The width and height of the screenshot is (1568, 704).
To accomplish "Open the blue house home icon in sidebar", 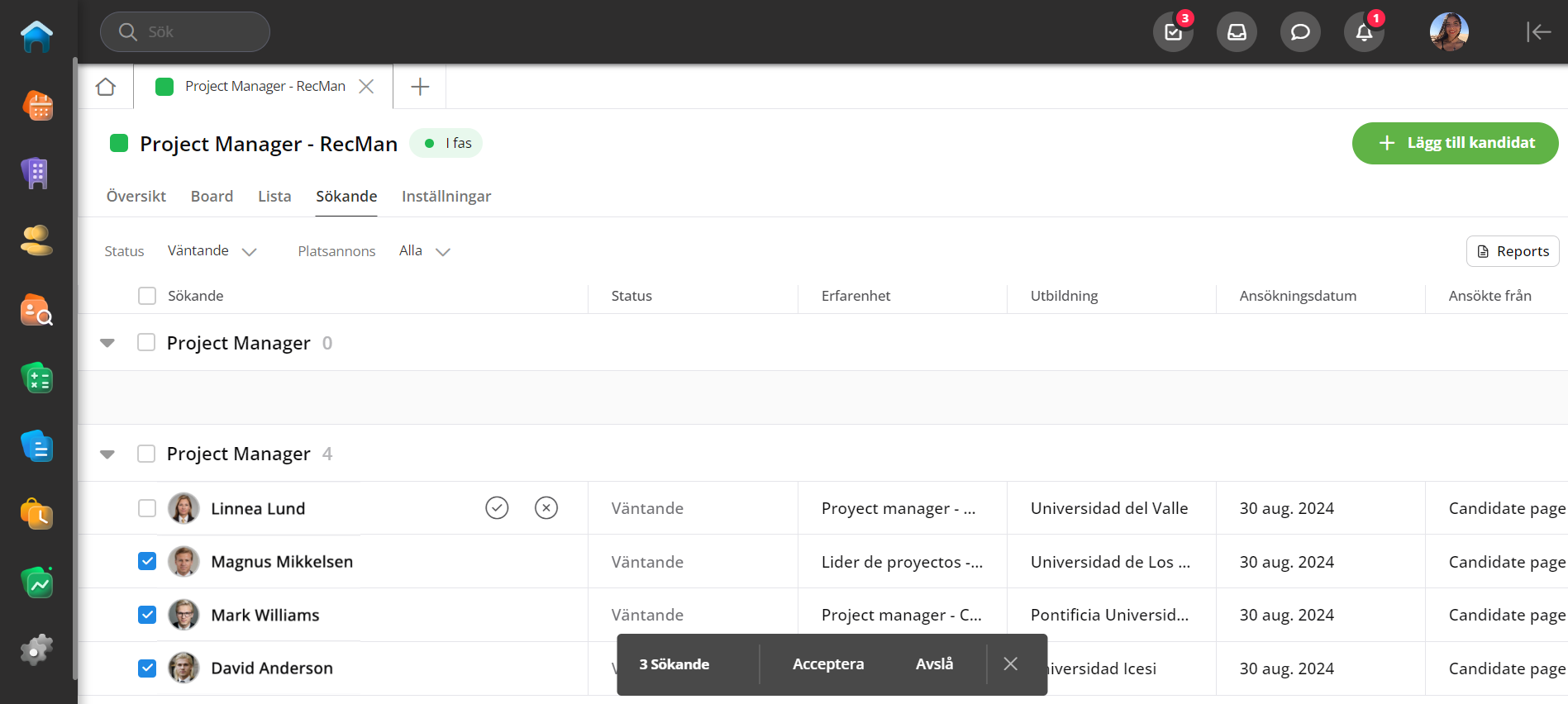I will point(36,36).
